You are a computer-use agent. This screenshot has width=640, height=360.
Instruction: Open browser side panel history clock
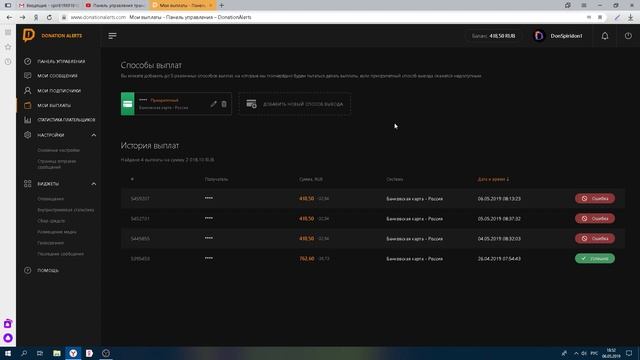8,62
